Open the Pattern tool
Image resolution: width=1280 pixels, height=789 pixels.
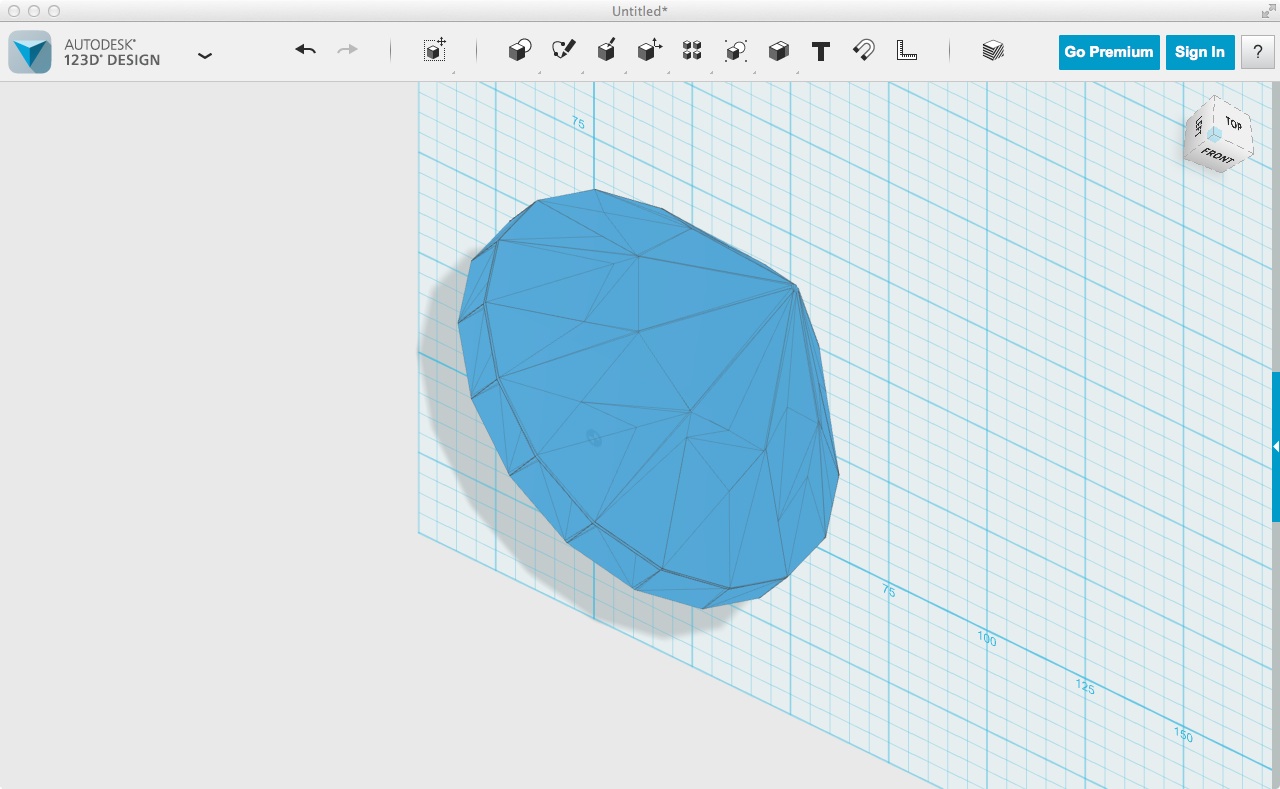692,51
